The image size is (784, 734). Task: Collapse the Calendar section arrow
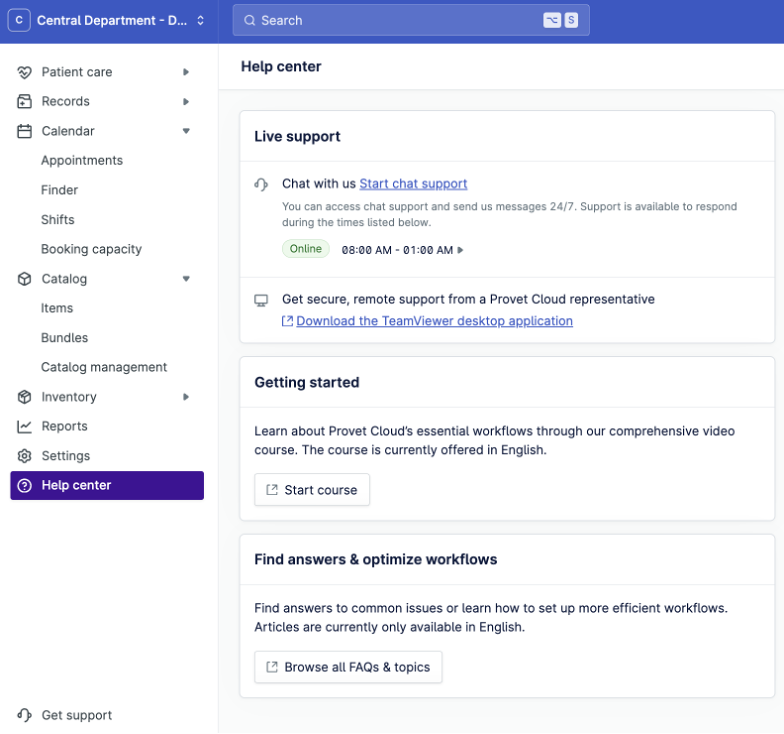coord(186,131)
